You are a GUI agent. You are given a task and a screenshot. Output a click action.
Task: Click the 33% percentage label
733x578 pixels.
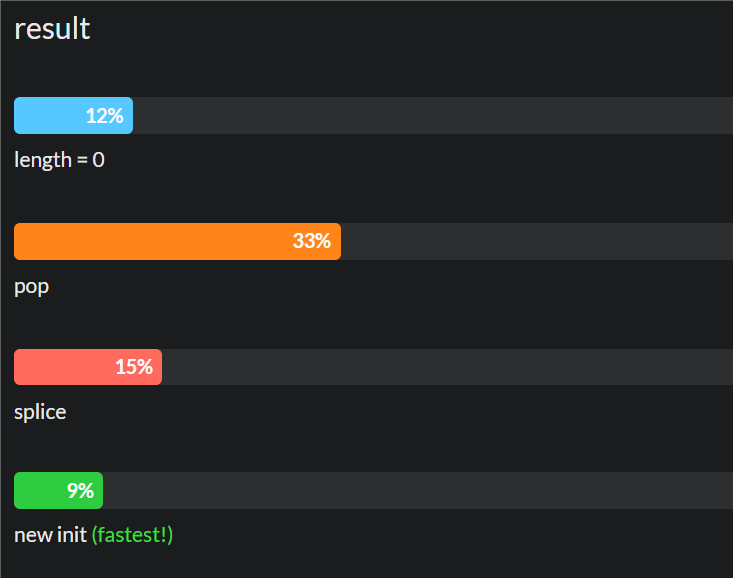pos(311,241)
